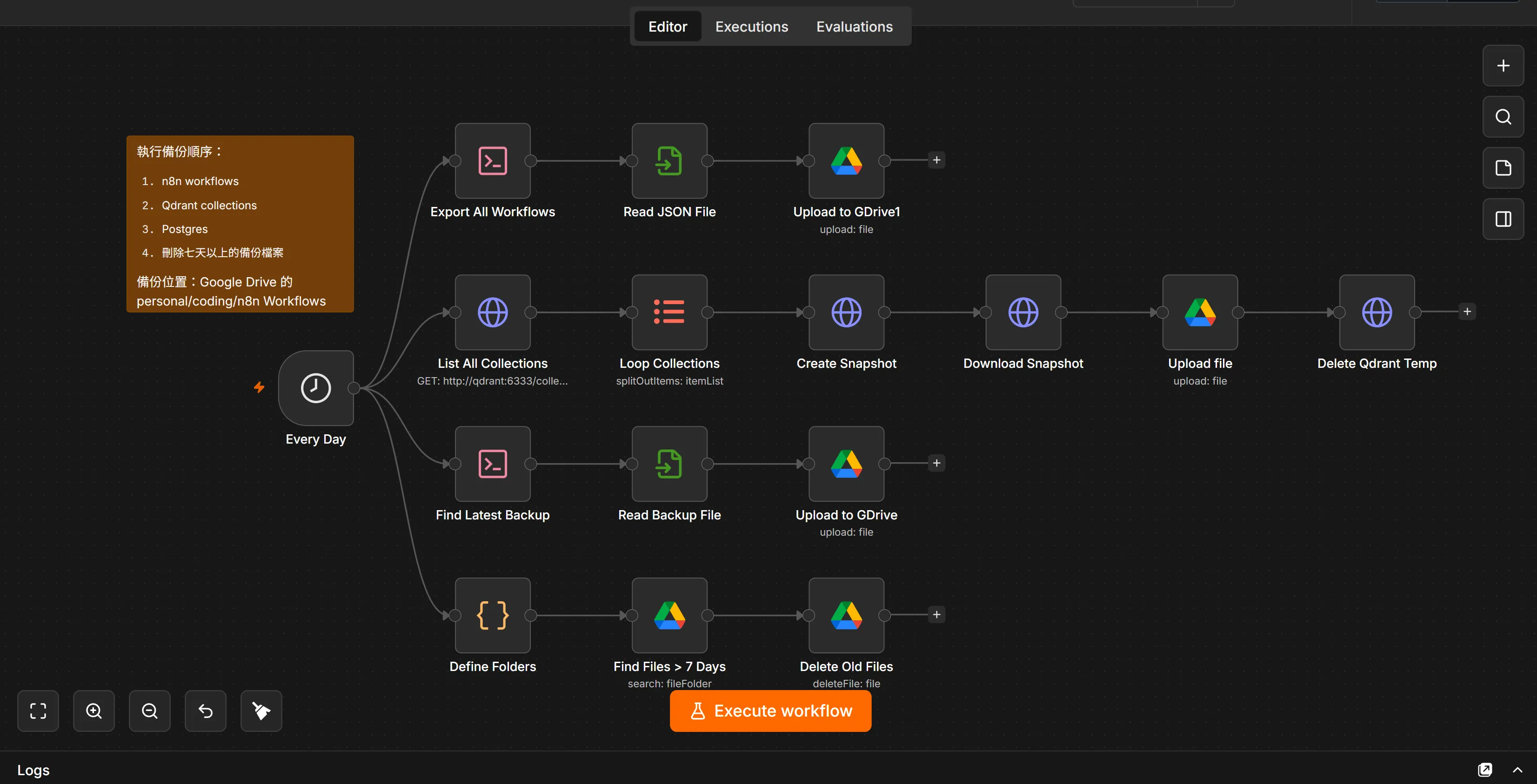Click the 'GET: http://qdrant:6333/colle...' subtitle
1537x784 pixels.
pos(492,381)
